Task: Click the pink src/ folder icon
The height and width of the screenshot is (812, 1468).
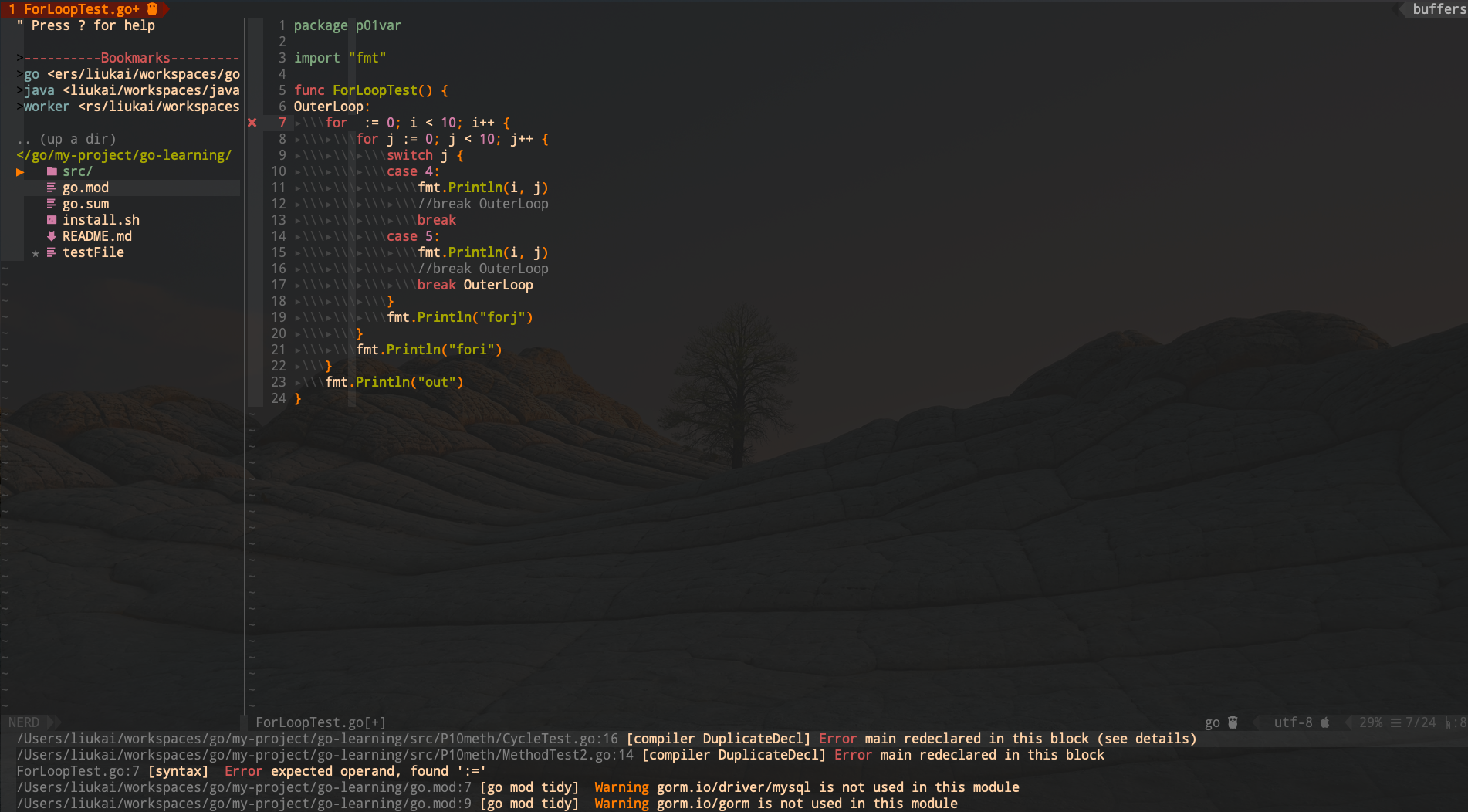Action: tap(52, 171)
